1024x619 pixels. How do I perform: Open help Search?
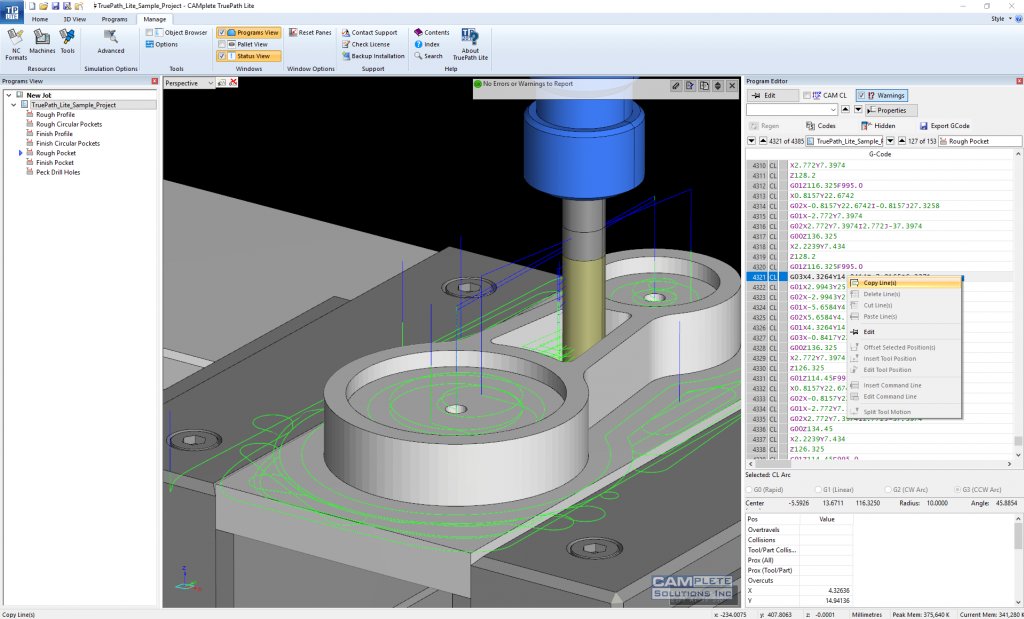click(x=428, y=56)
